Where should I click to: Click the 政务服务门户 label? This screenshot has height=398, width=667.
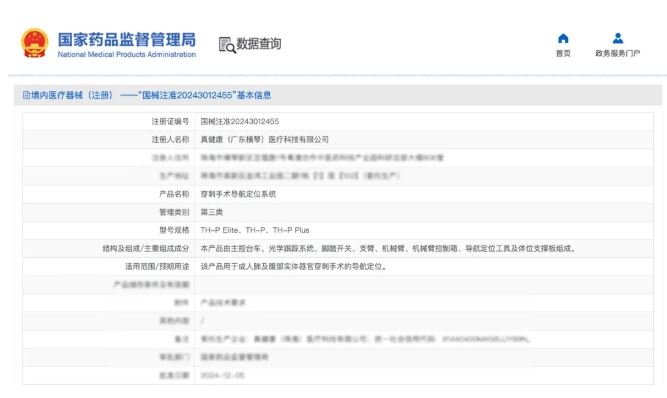pyautogui.click(x=618, y=53)
